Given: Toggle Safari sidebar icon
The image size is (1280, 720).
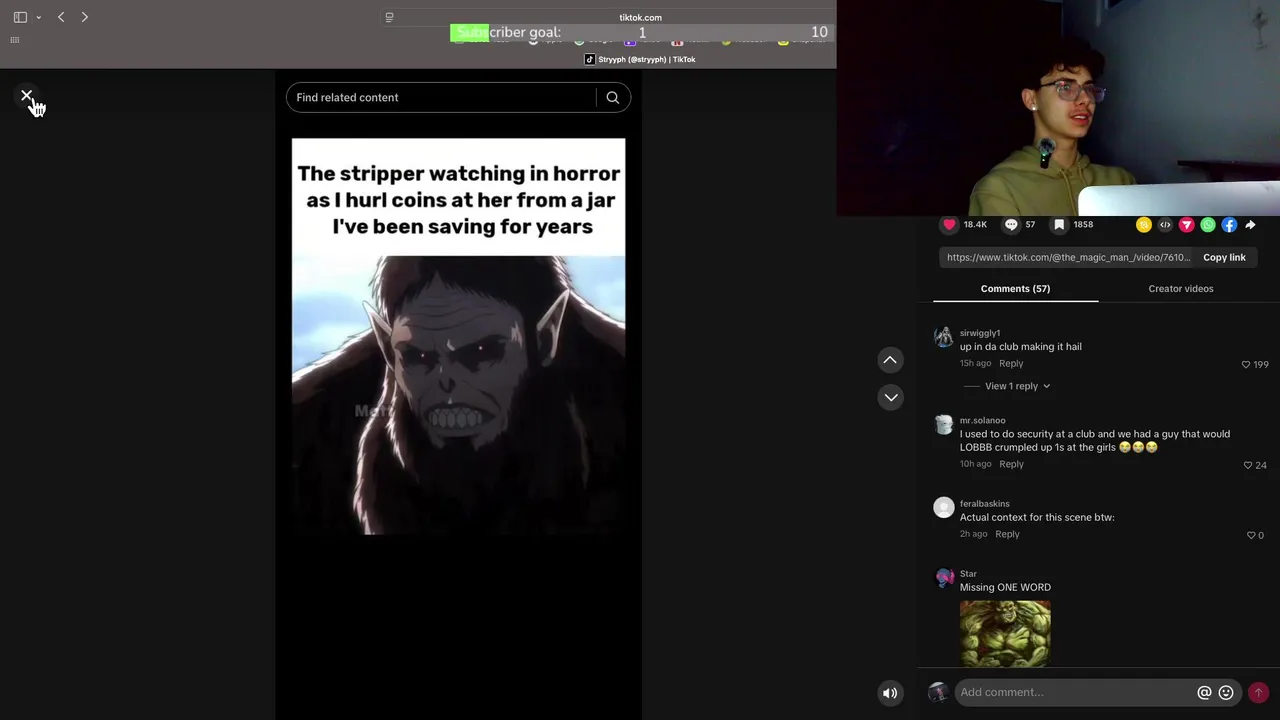Looking at the screenshot, I should (20, 17).
